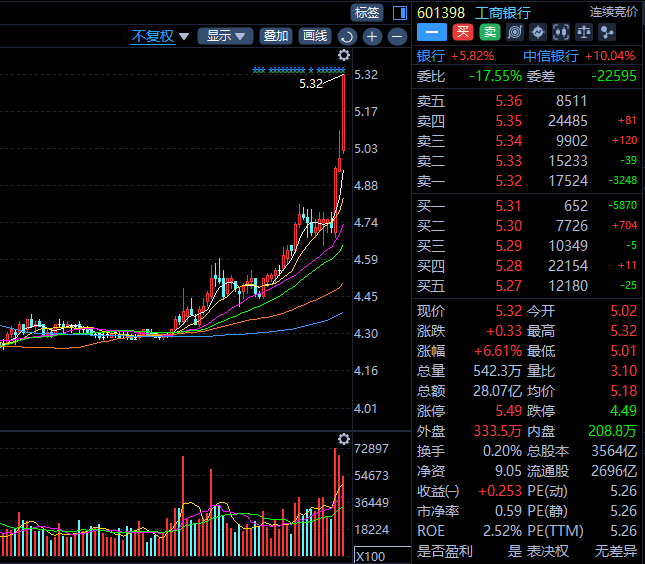Click the stock name 工商银行
The image size is (645, 564).
point(503,13)
